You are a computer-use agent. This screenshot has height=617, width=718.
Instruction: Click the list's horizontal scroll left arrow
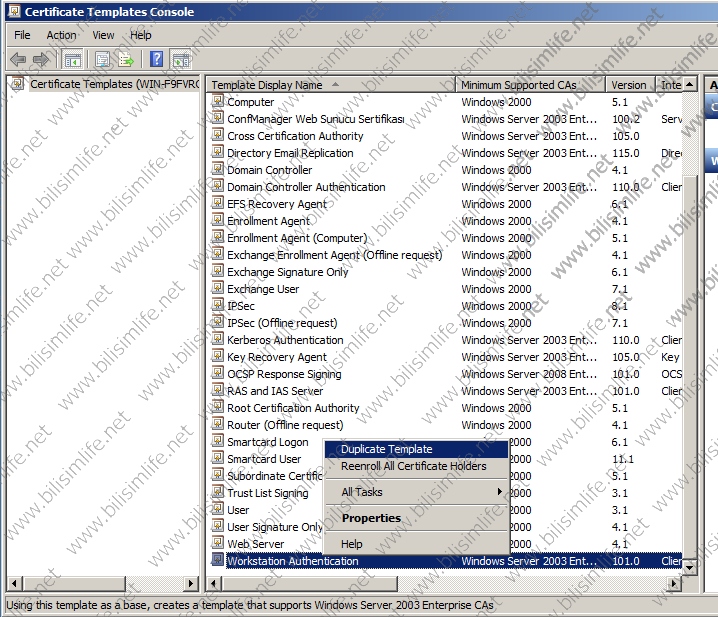(213, 584)
